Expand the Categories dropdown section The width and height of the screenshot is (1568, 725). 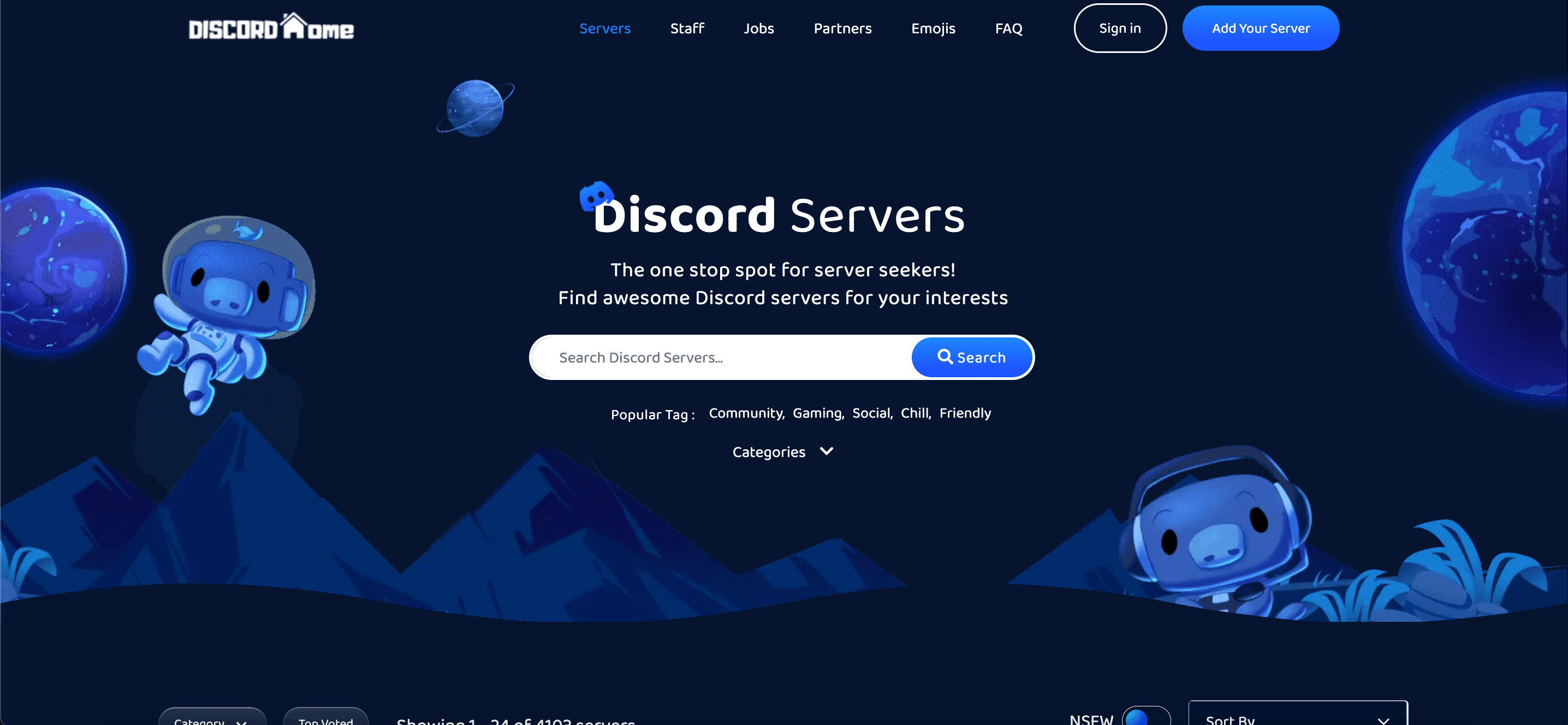783,451
